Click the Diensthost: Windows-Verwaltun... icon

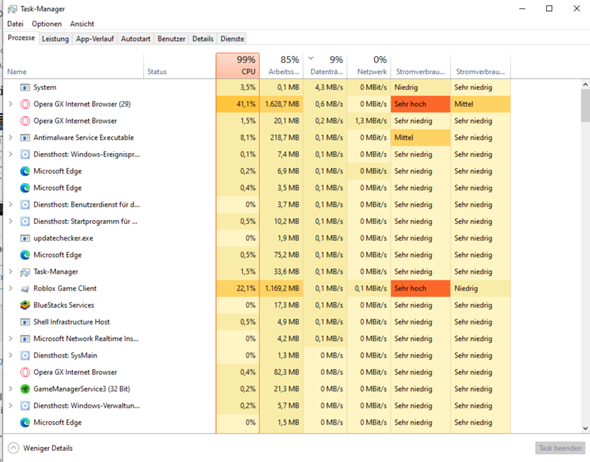[25, 406]
